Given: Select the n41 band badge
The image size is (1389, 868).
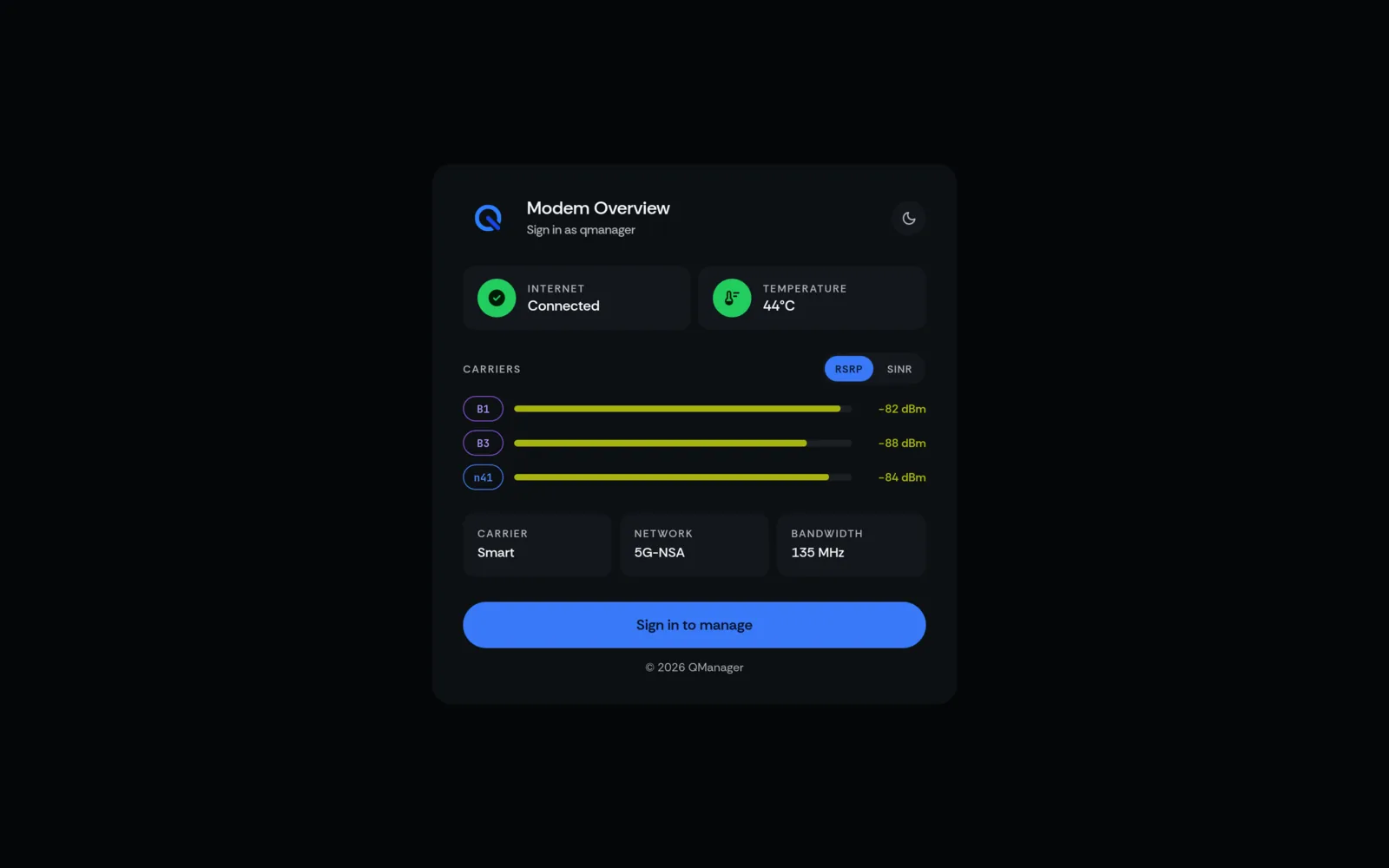Looking at the screenshot, I should click(483, 477).
